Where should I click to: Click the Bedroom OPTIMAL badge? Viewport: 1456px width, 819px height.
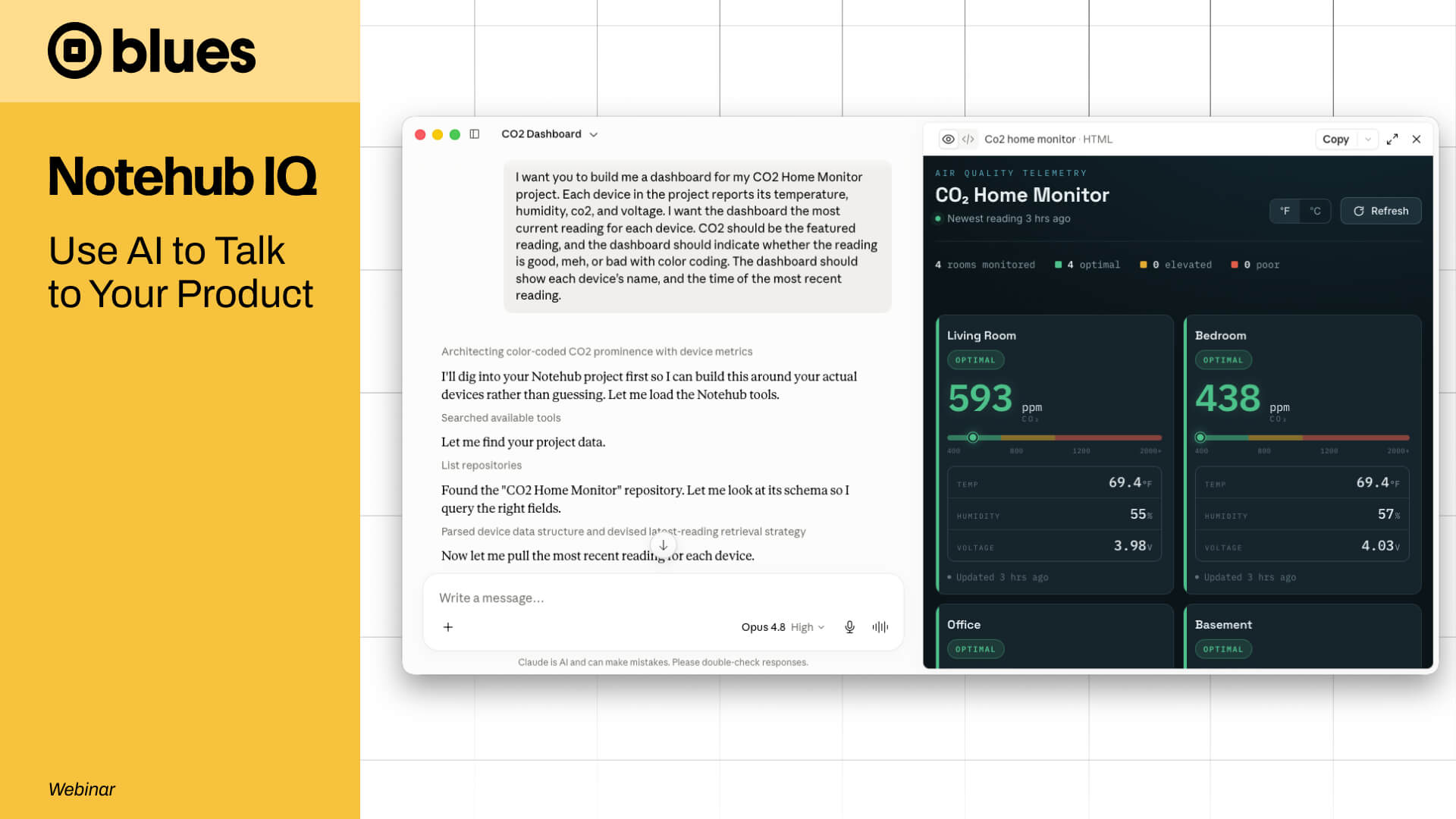click(1223, 360)
